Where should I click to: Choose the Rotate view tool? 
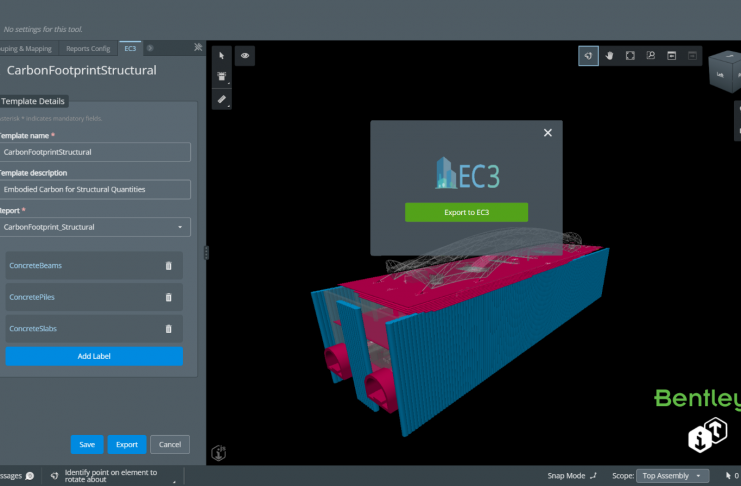tap(589, 55)
